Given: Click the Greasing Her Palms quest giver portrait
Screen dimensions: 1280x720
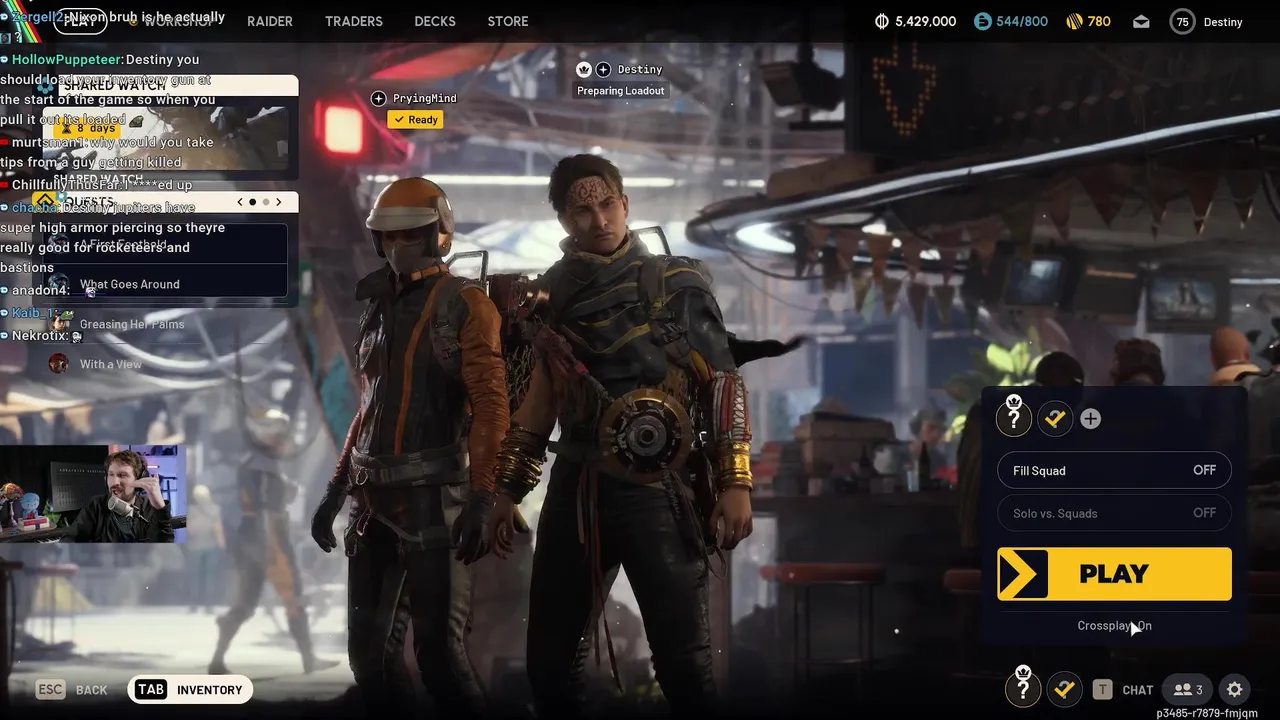Looking at the screenshot, I should pyautogui.click(x=59, y=324).
